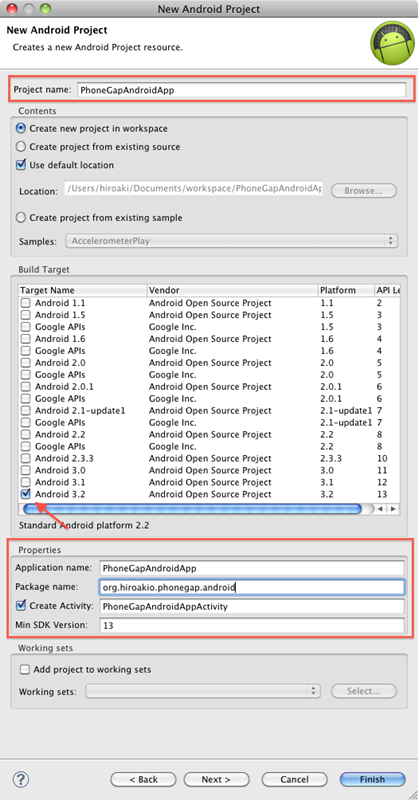Check the Android 2.2 target checkbox
Image resolution: width=418 pixels, height=800 pixels.
point(25,434)
